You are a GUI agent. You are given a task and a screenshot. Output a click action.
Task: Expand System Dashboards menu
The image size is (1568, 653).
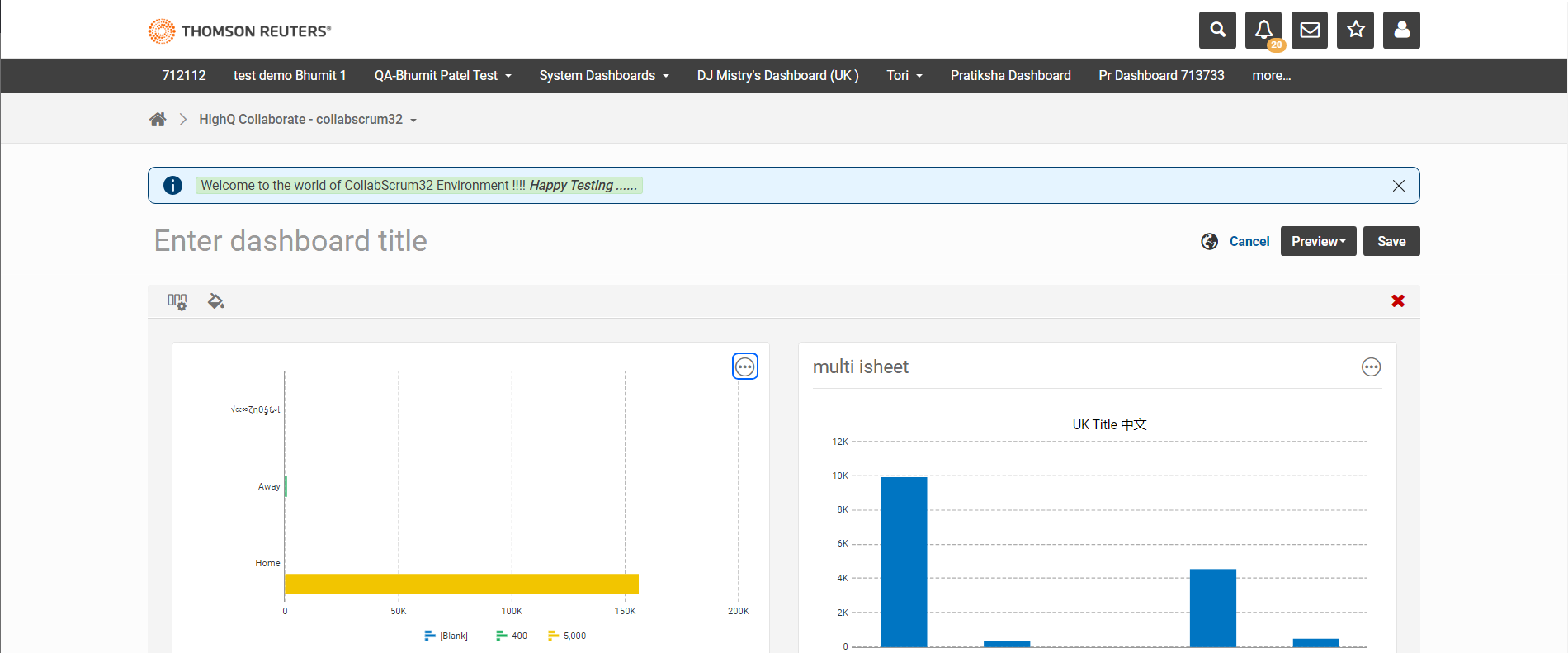point(604,76)
